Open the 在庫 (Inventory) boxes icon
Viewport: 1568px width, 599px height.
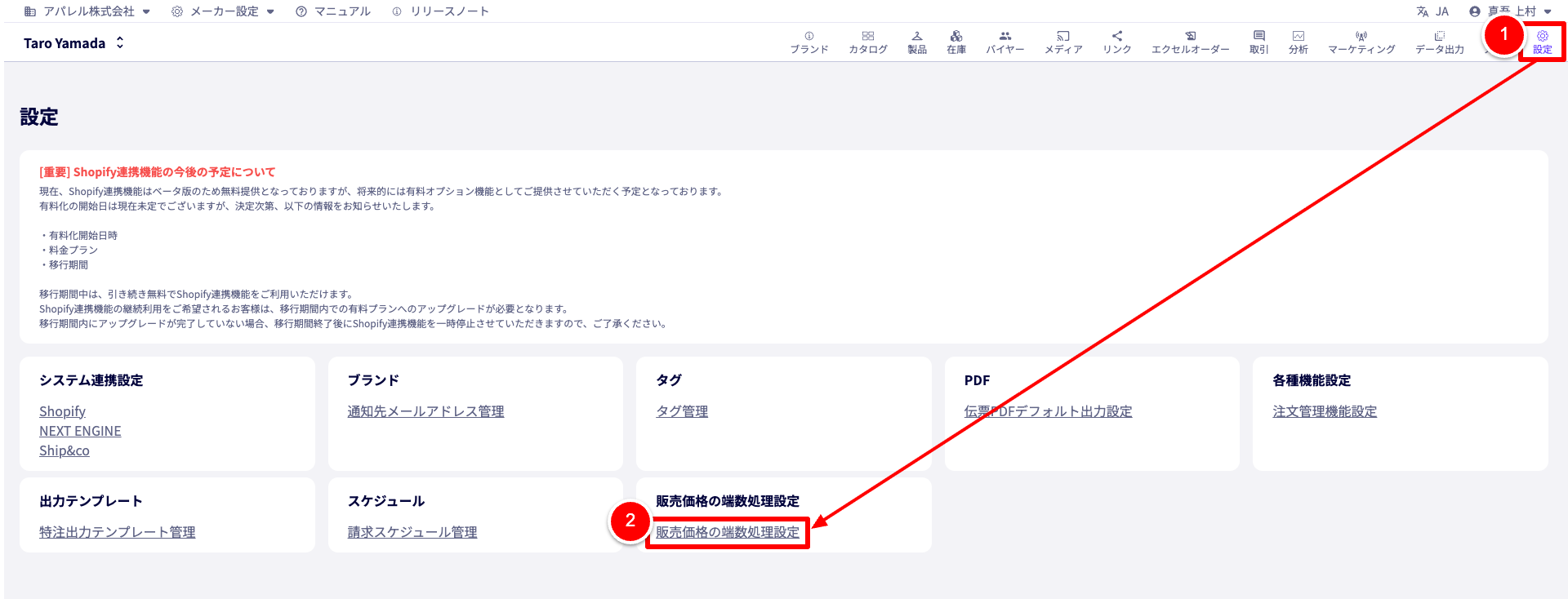pyautogui.click(x=955, y=37)
